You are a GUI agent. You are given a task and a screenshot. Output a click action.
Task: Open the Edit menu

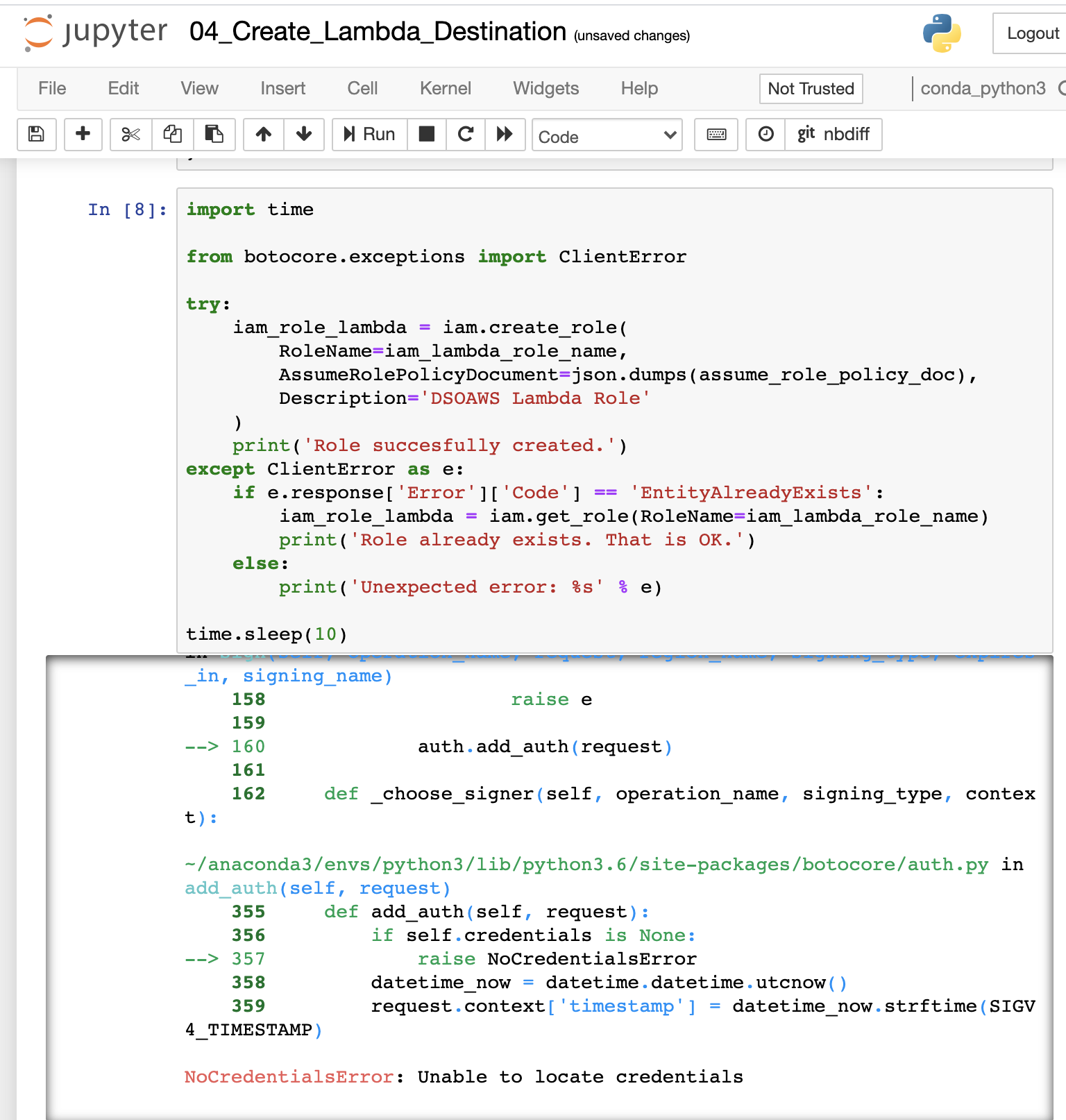coord(124,88)
